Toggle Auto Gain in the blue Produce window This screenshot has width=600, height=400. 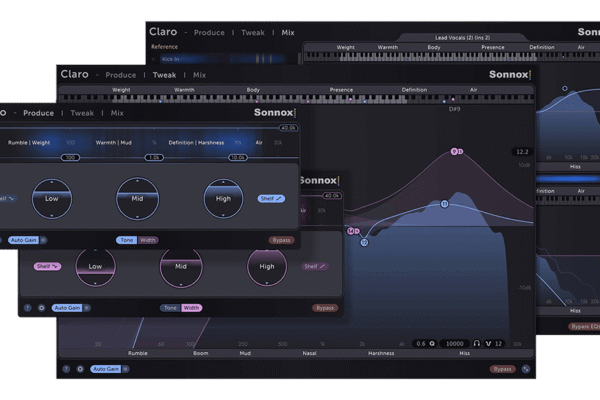tap(23, 240)
